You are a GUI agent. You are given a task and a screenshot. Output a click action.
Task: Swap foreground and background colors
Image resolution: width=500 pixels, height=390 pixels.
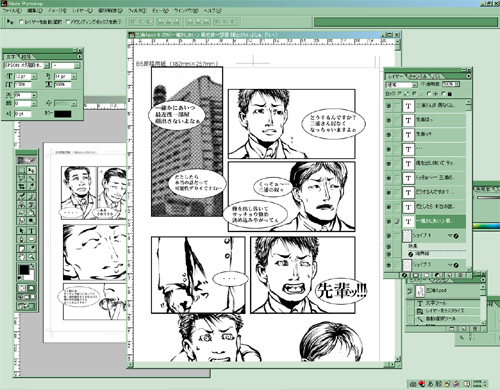click(x=32, y=266)
